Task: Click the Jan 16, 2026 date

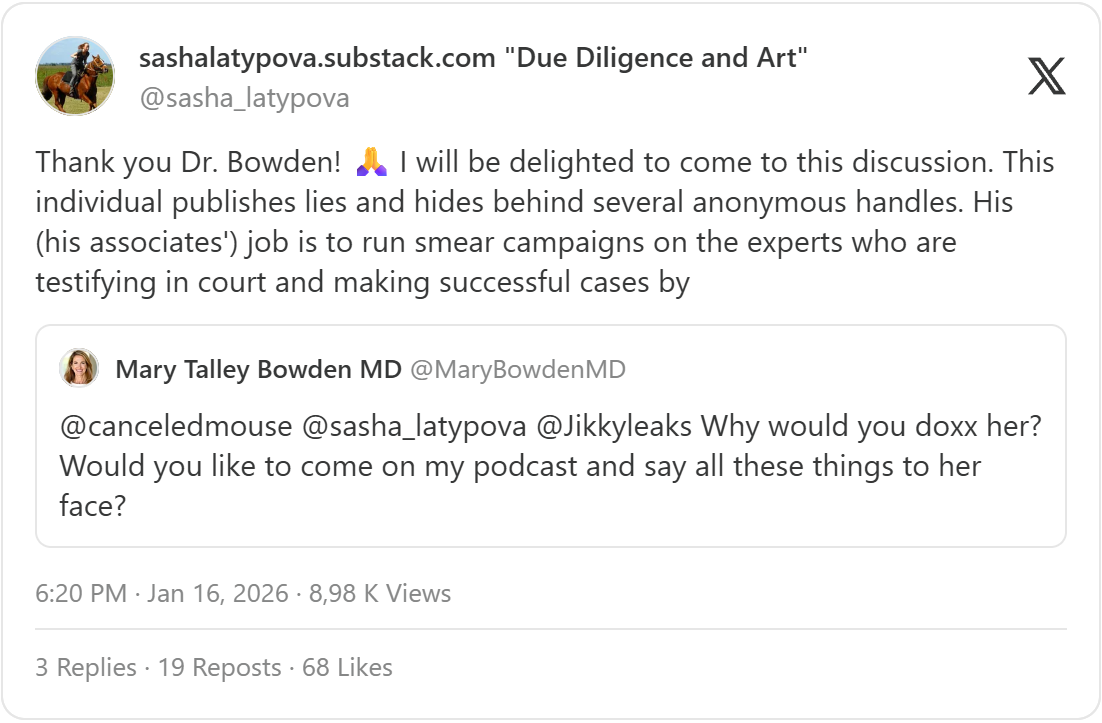Action: point(220,593)
